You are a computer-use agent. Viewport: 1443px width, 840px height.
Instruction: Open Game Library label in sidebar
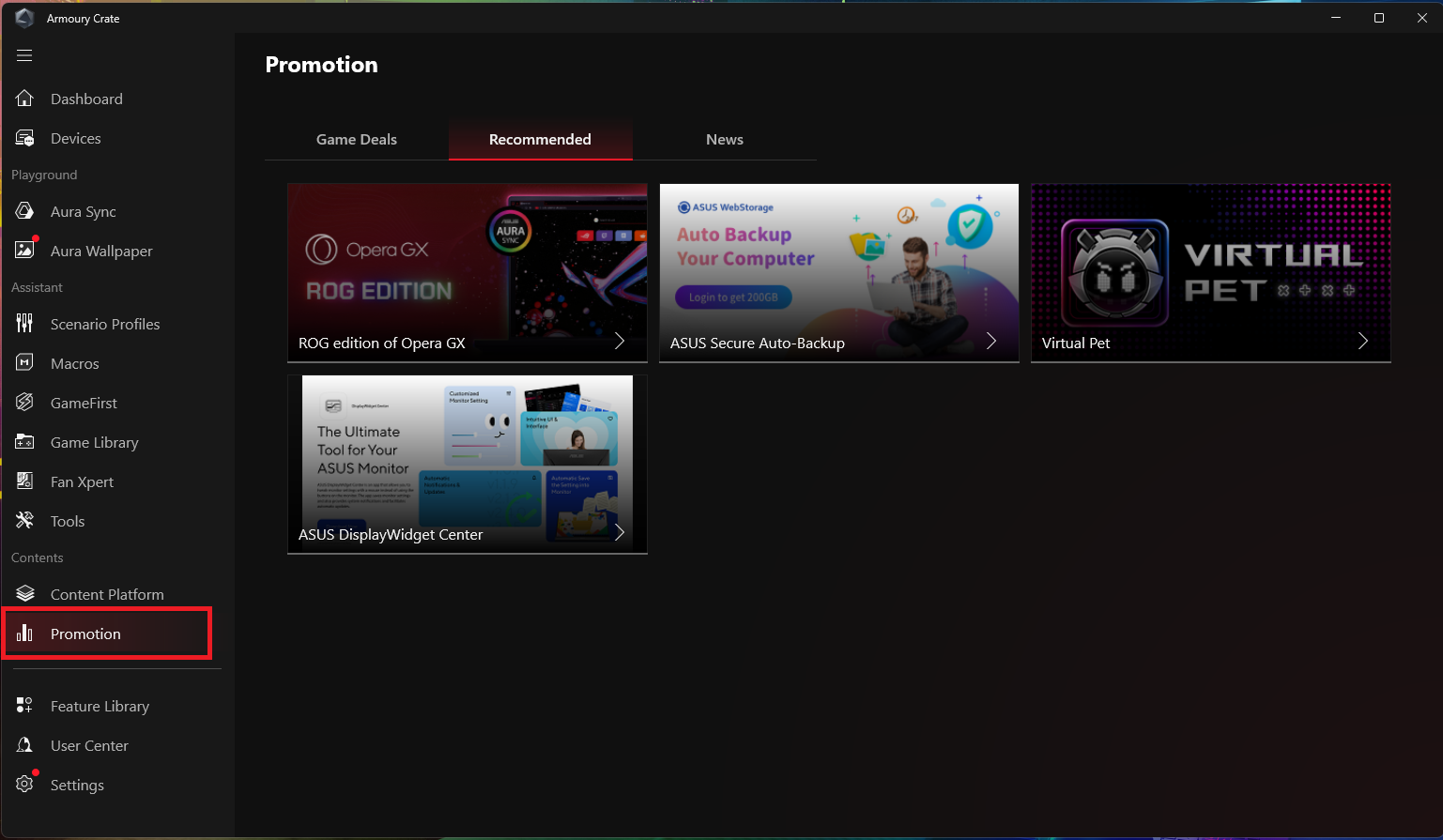95,442
